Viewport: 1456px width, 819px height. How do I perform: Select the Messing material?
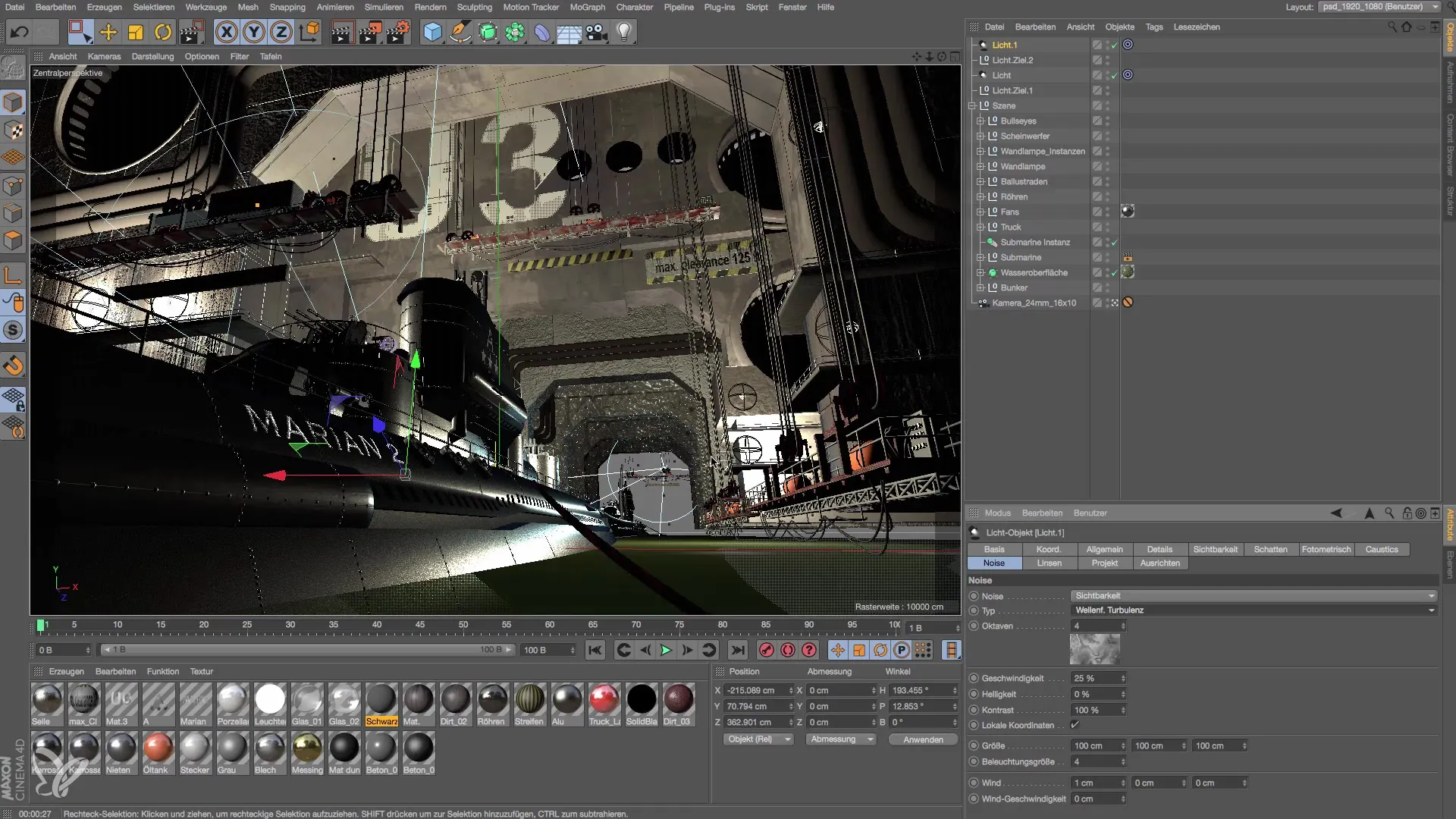tap(307, 754)
